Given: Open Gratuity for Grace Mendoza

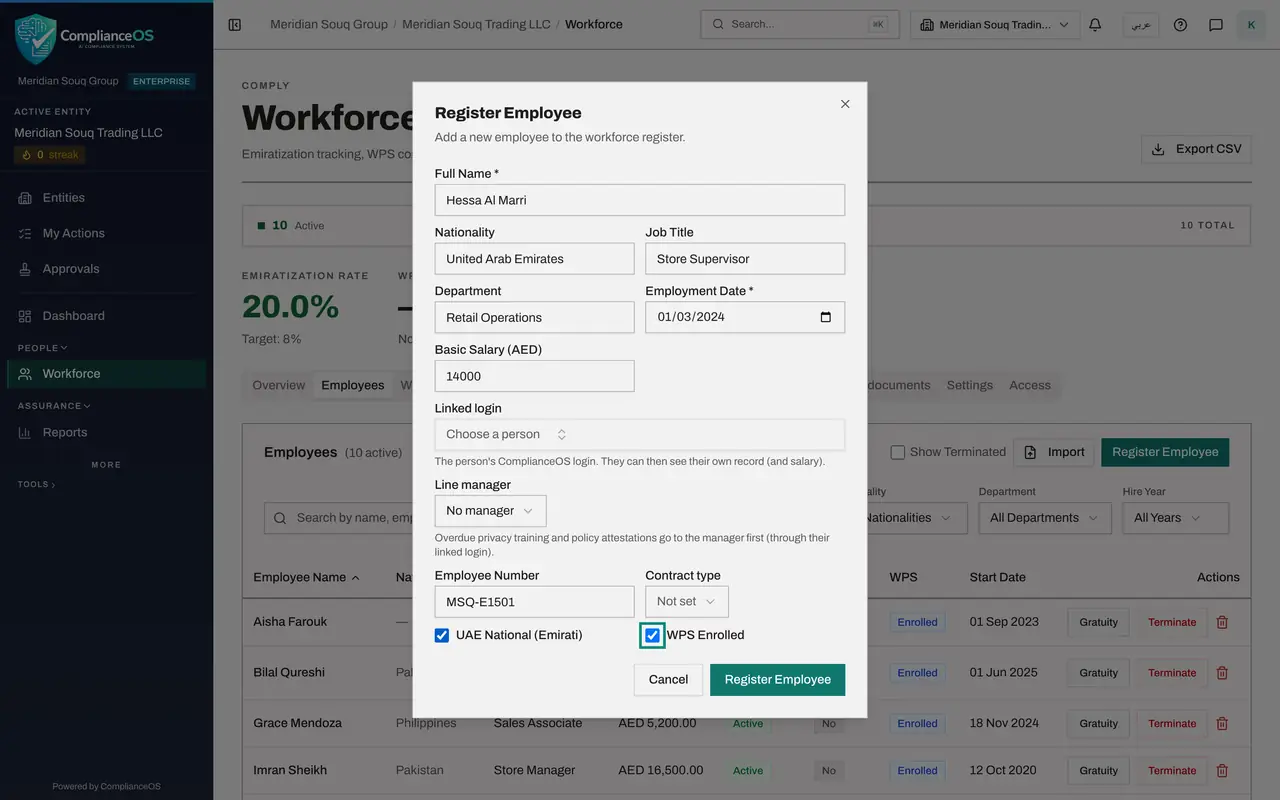Looking at the screenshot, I should (x=1098, y=723).
